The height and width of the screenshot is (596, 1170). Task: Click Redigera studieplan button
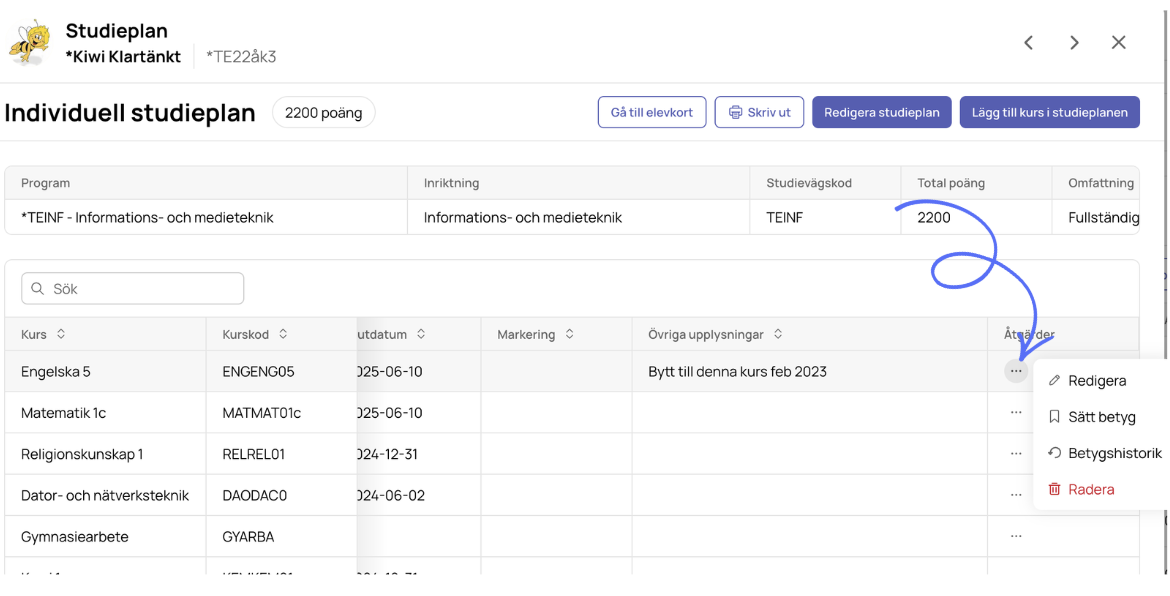[881, 113]
